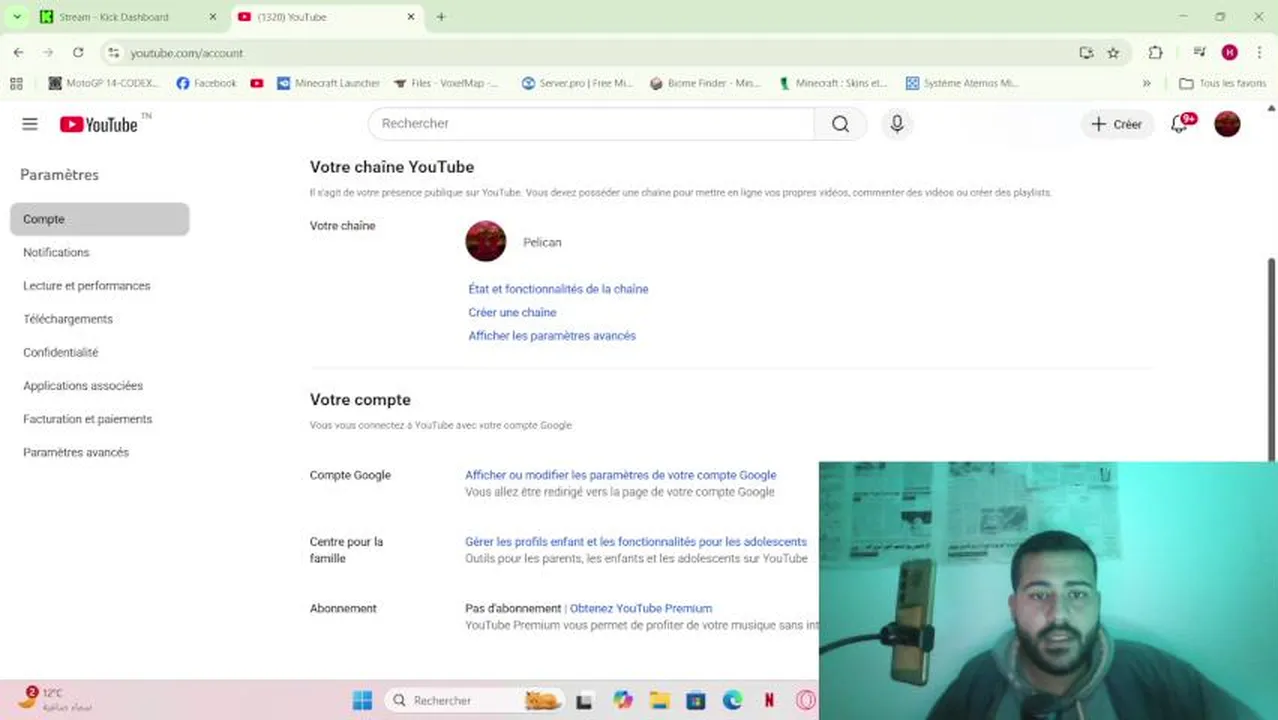
Task: Select Compte in settings sidebar
Action: coord(99,219)
